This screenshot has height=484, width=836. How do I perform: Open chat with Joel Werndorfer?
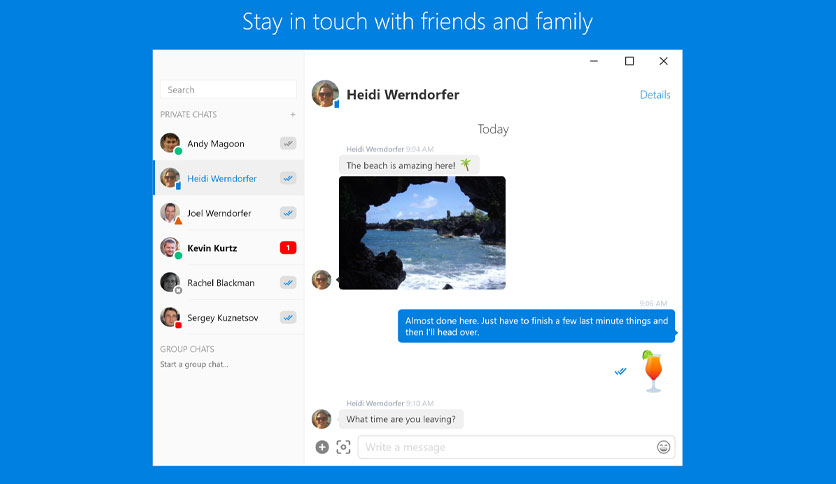tap(229, 213)
